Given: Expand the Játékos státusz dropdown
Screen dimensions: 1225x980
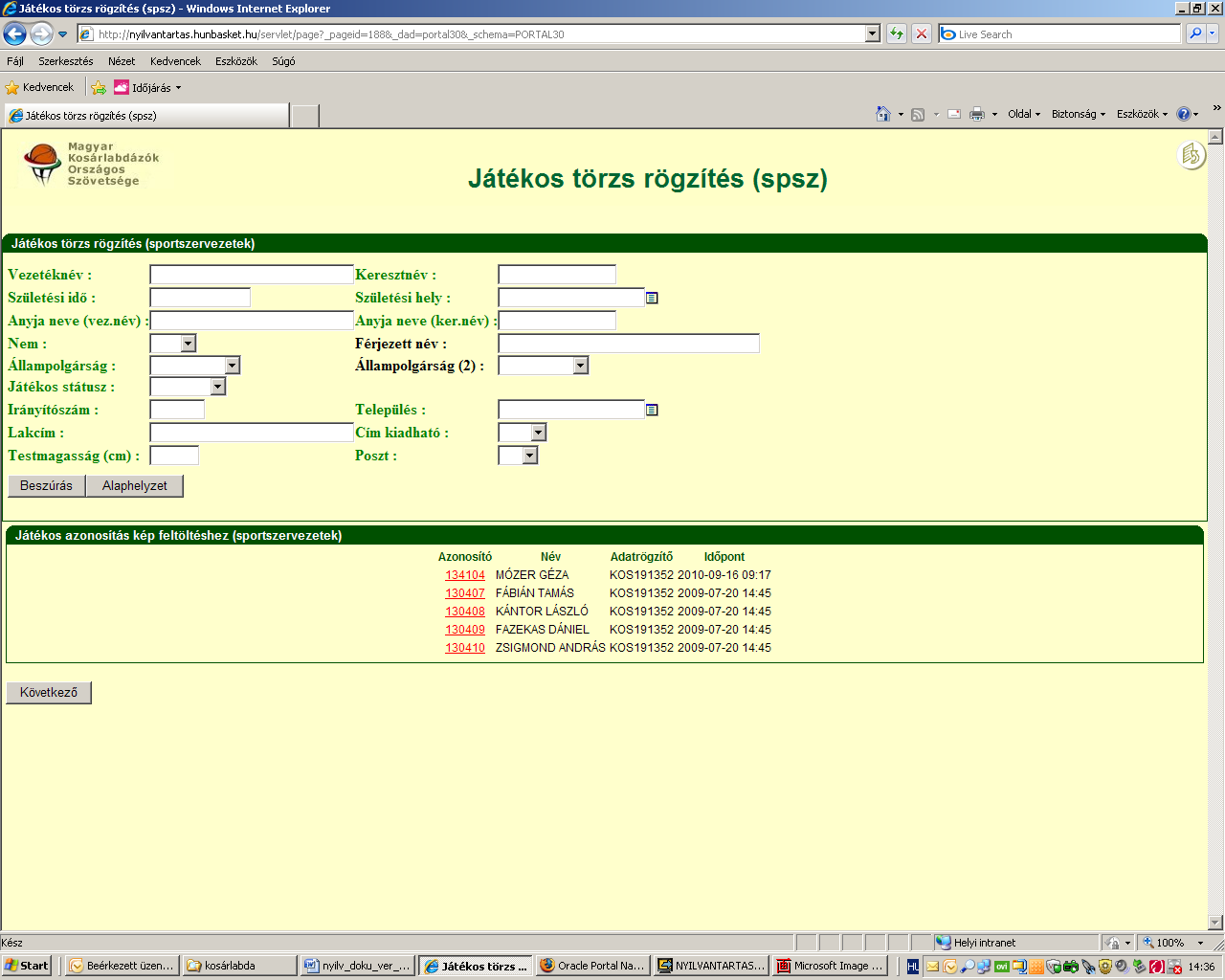Looking at the screenshot, I should pos(218,387).
